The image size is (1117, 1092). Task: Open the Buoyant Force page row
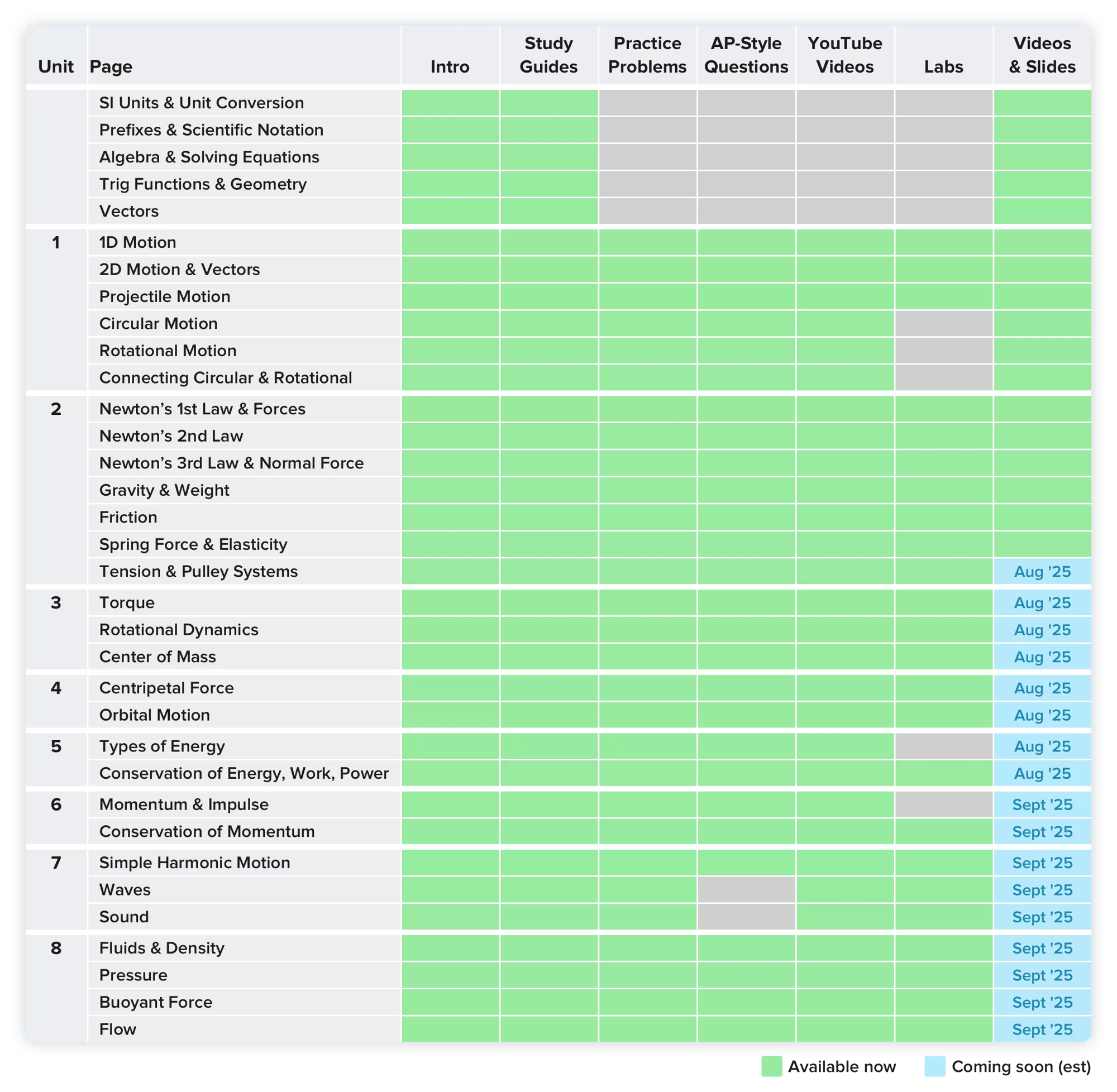[155, 1002]
